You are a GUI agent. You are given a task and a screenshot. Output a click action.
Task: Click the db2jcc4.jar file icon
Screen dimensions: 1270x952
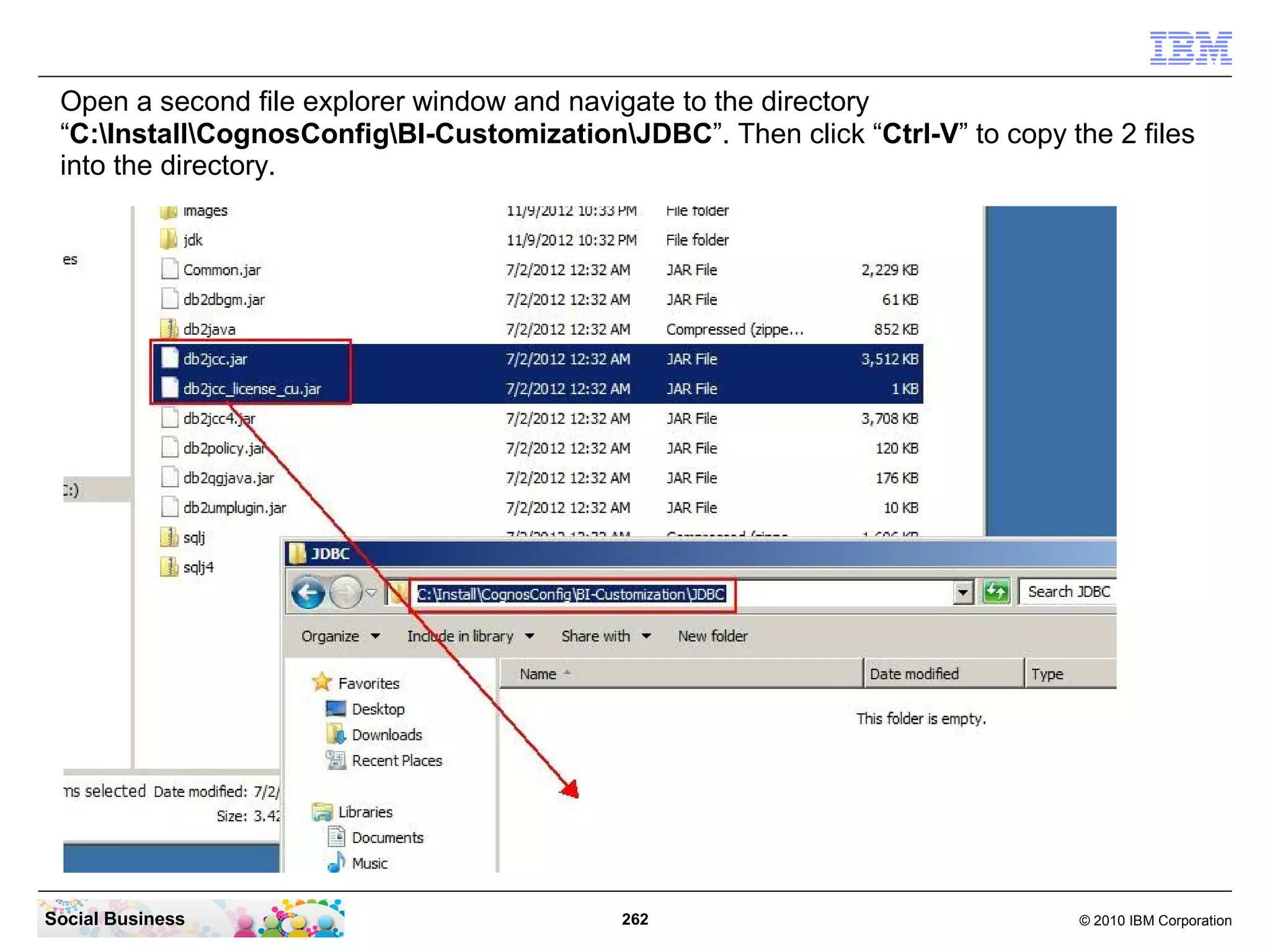(x=169, y=418)
